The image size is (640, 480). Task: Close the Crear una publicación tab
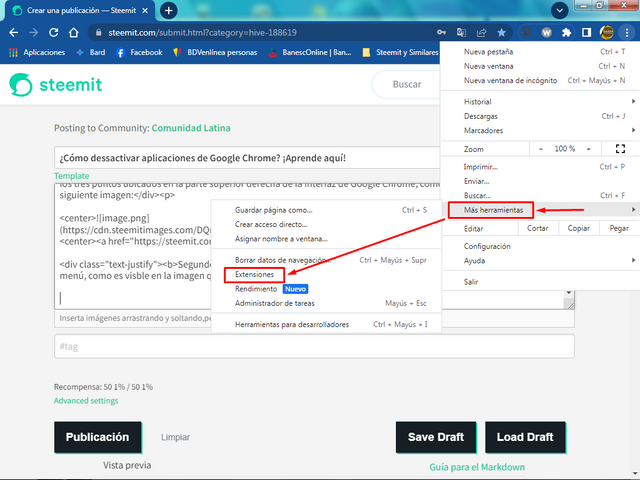[145, 11]
